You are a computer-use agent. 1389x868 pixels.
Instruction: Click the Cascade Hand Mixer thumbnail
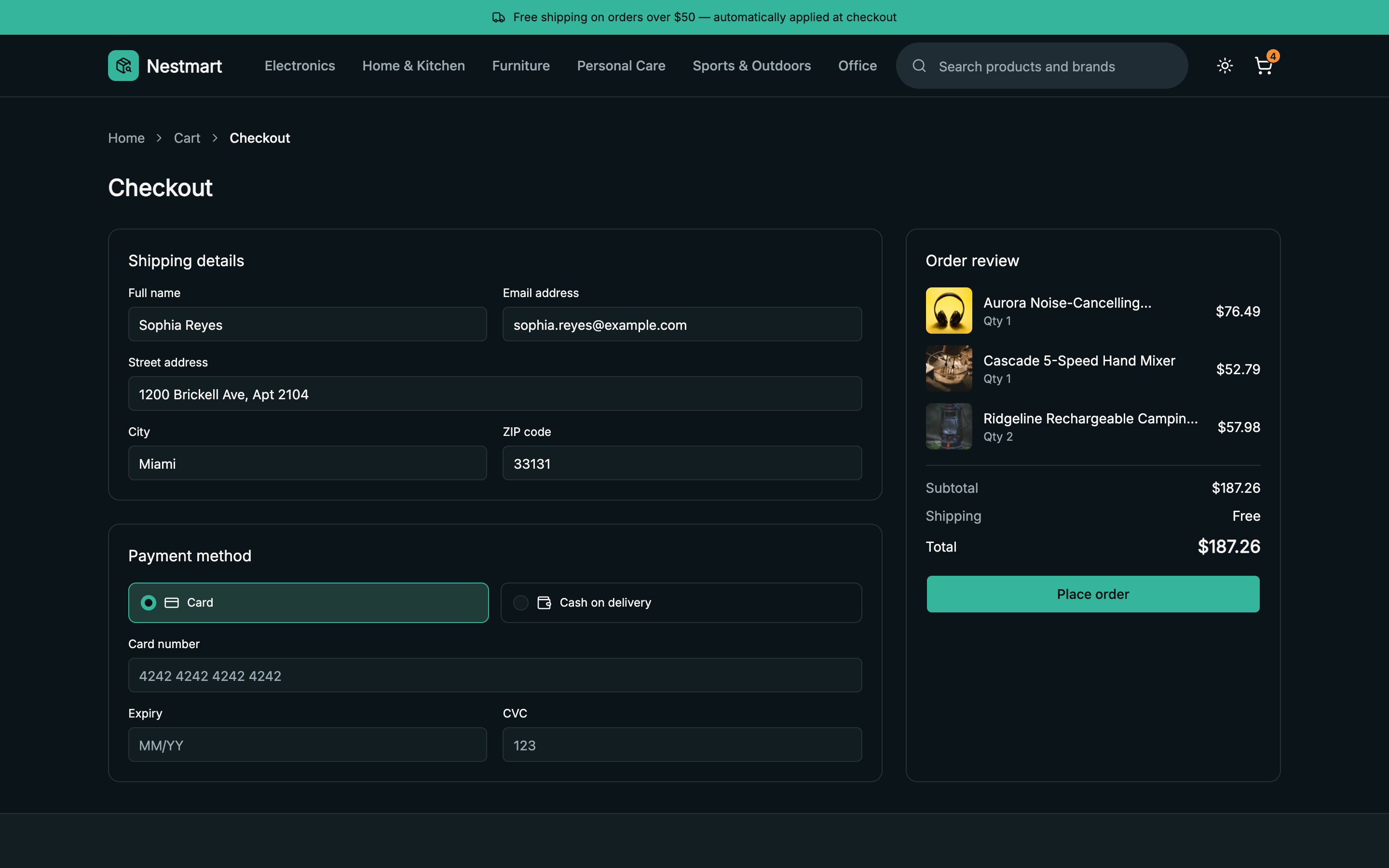949,368
